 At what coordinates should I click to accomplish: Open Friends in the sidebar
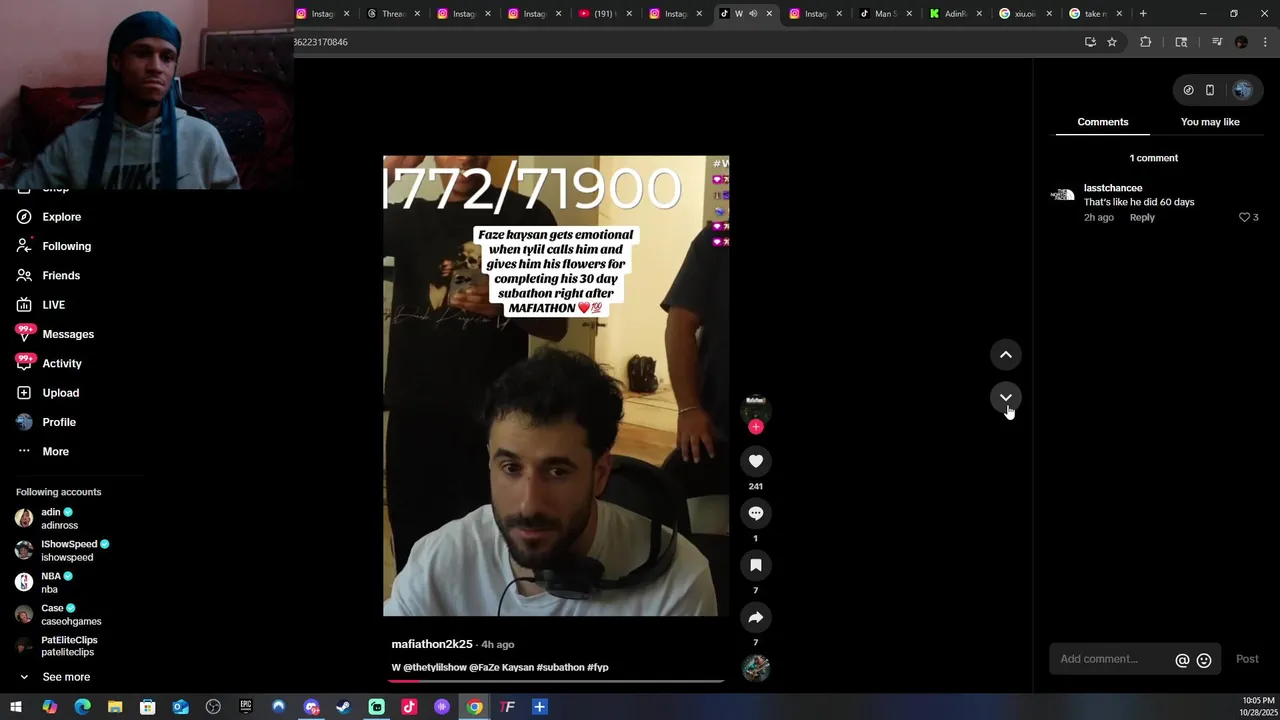tap(61, 275)
